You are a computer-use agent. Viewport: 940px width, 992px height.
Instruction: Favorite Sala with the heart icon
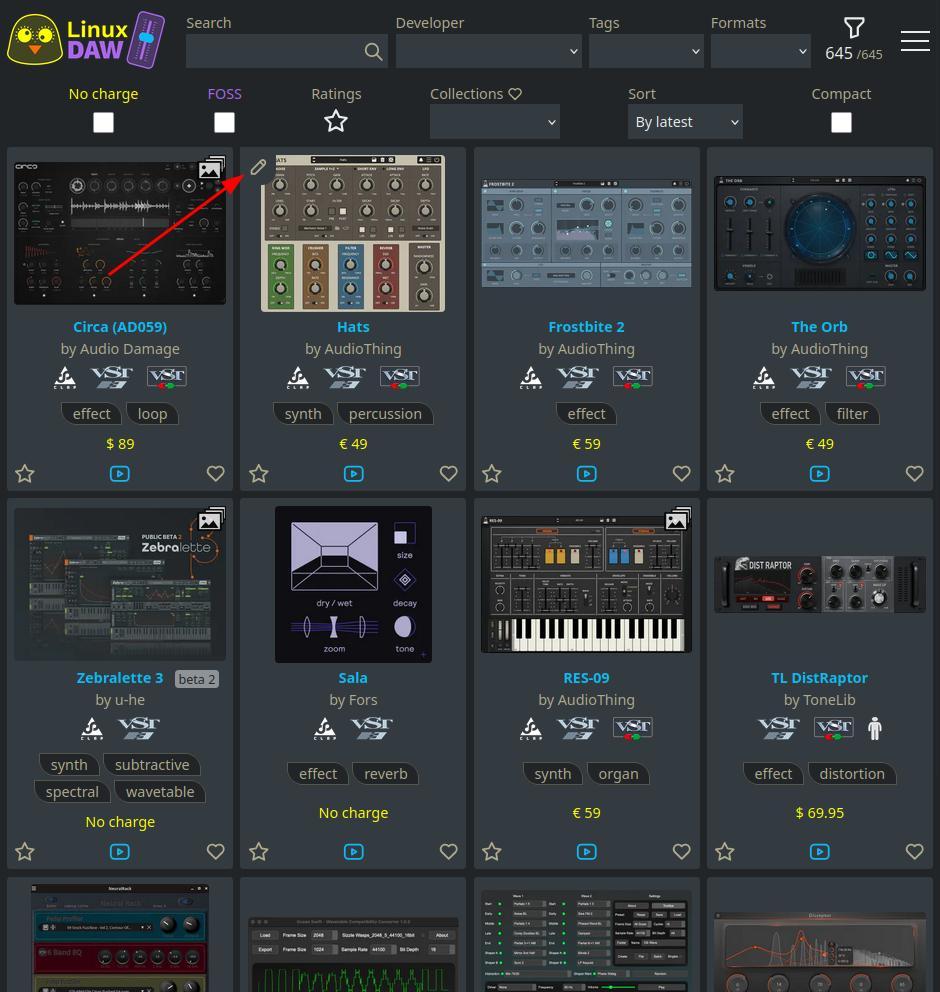[x=448, y=852]
